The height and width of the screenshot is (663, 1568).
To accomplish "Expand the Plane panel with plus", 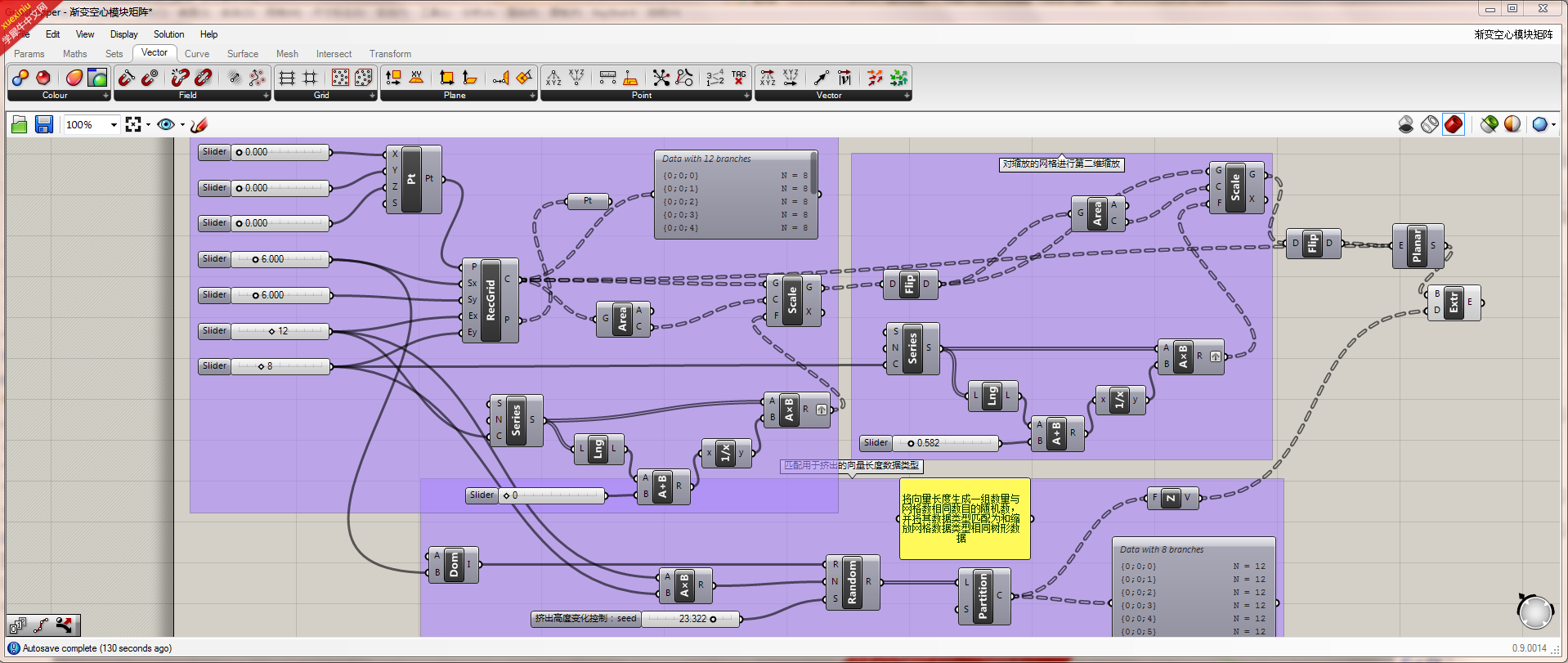I will [532, 96].
